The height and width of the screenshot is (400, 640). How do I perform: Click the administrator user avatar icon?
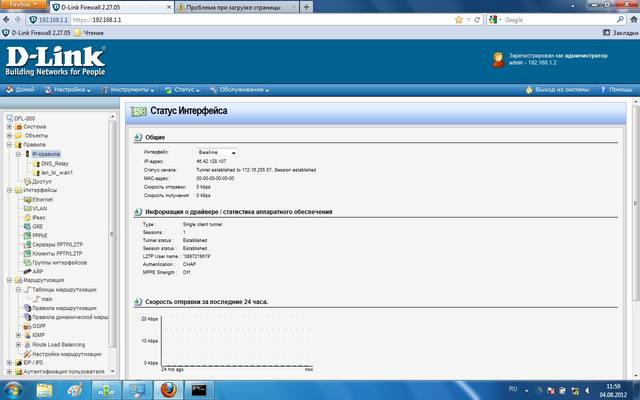pos(498,60)
